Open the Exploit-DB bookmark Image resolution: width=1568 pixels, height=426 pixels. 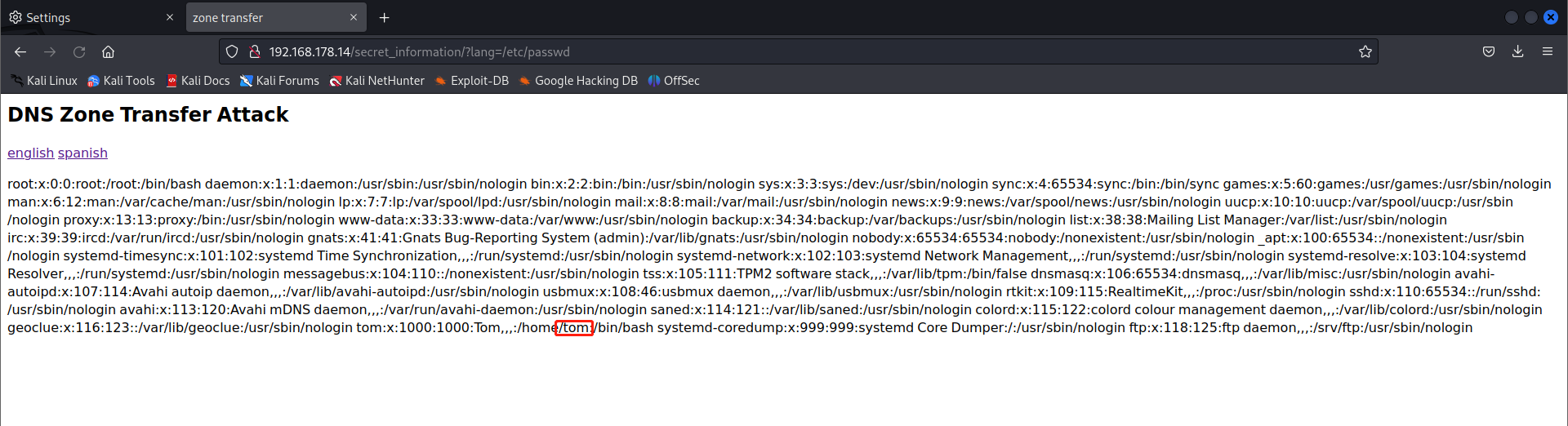(472, 81)
